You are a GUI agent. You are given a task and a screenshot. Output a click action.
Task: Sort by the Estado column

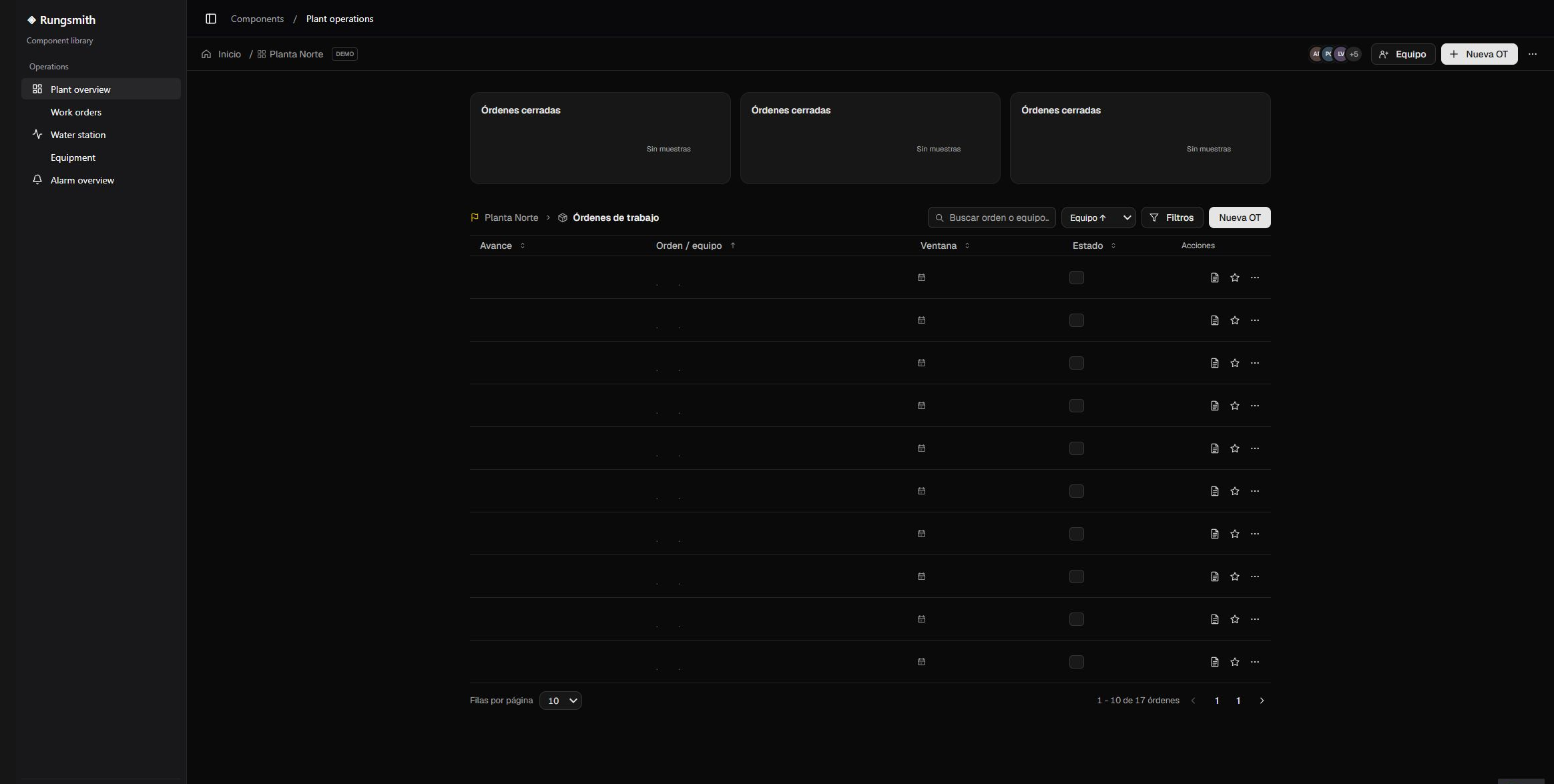coord(1094,246)
